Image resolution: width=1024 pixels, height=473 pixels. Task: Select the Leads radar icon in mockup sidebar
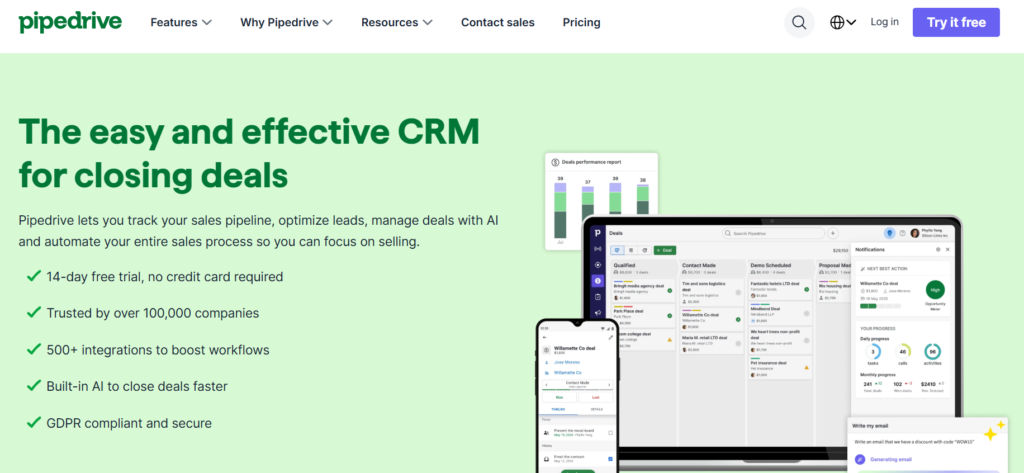click(x=598, y=249)
